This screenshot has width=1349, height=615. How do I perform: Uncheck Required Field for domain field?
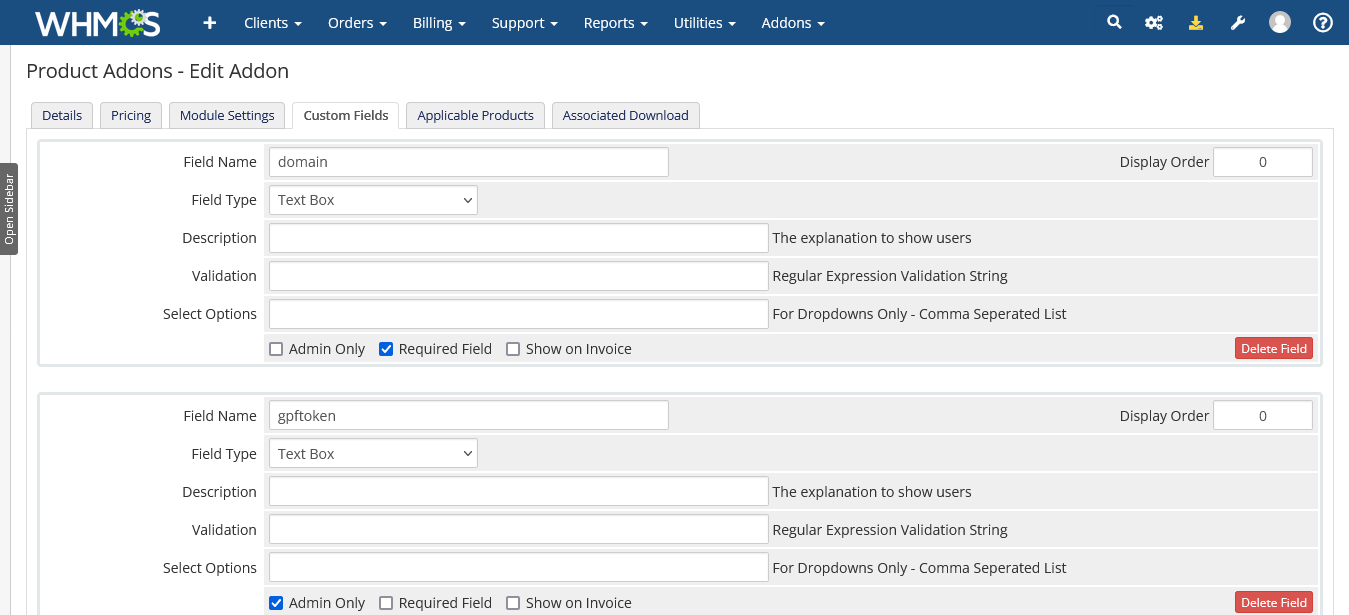(x=386, y=349)
